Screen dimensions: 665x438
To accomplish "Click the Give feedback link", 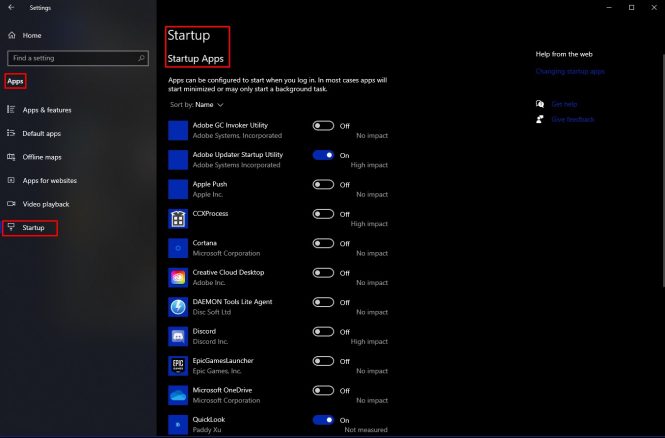I will tap(572, 120).
